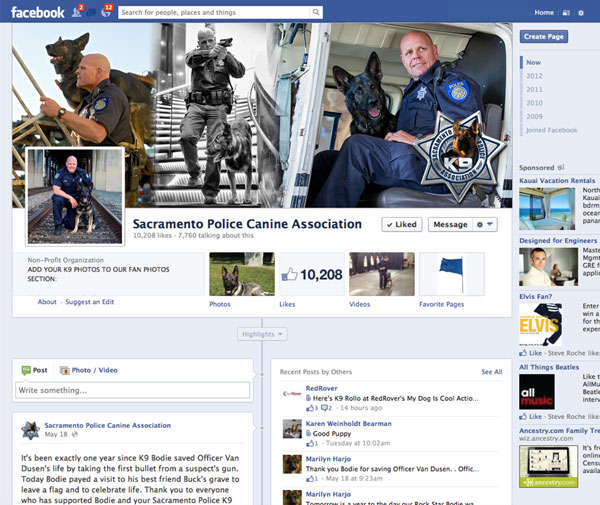Click the Likes label link
The image size is (600, 505).
[x=287, y=304]
